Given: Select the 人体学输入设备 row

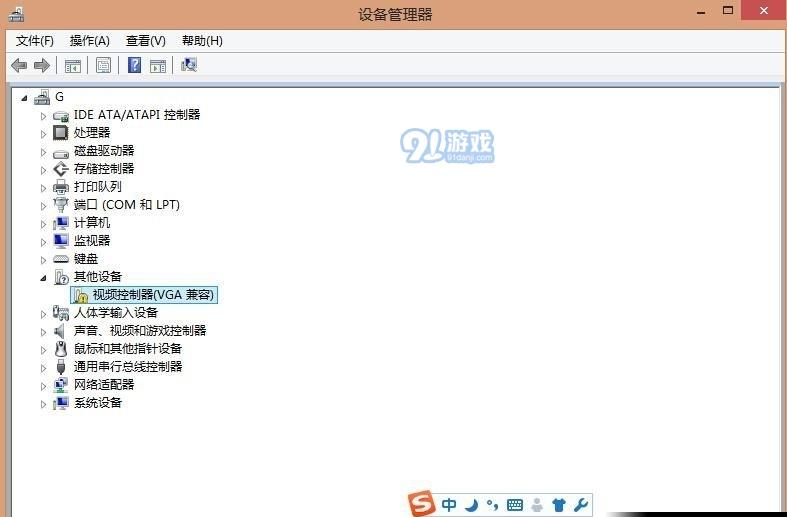Looking at the screenshot, I should coord(116,313).
